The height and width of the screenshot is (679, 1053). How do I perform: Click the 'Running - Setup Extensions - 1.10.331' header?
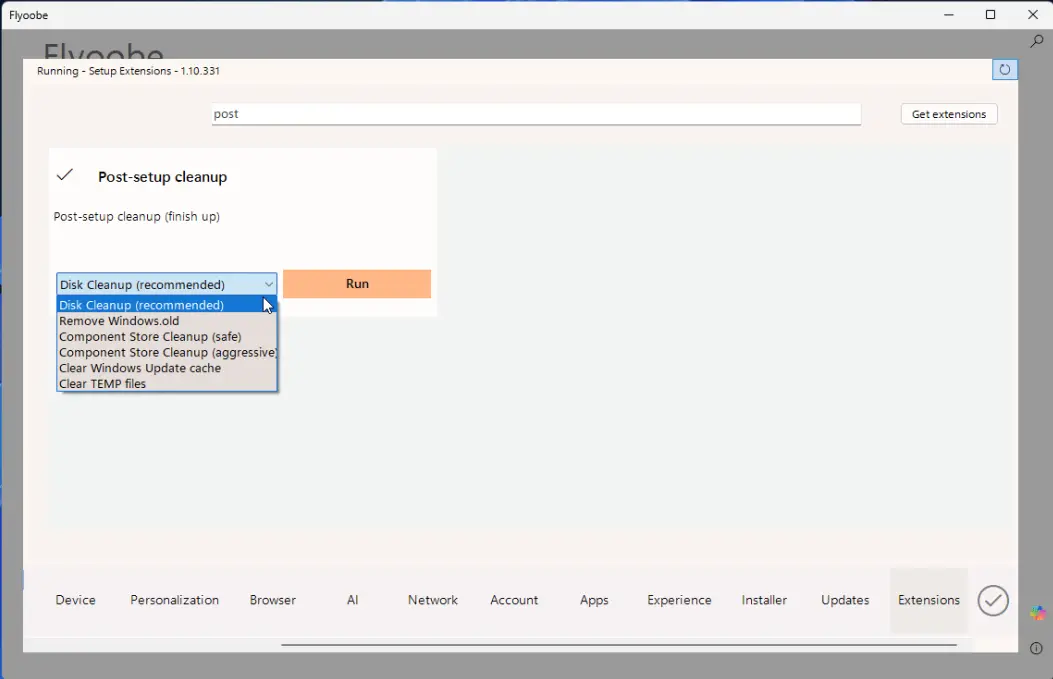coord(128,71)
